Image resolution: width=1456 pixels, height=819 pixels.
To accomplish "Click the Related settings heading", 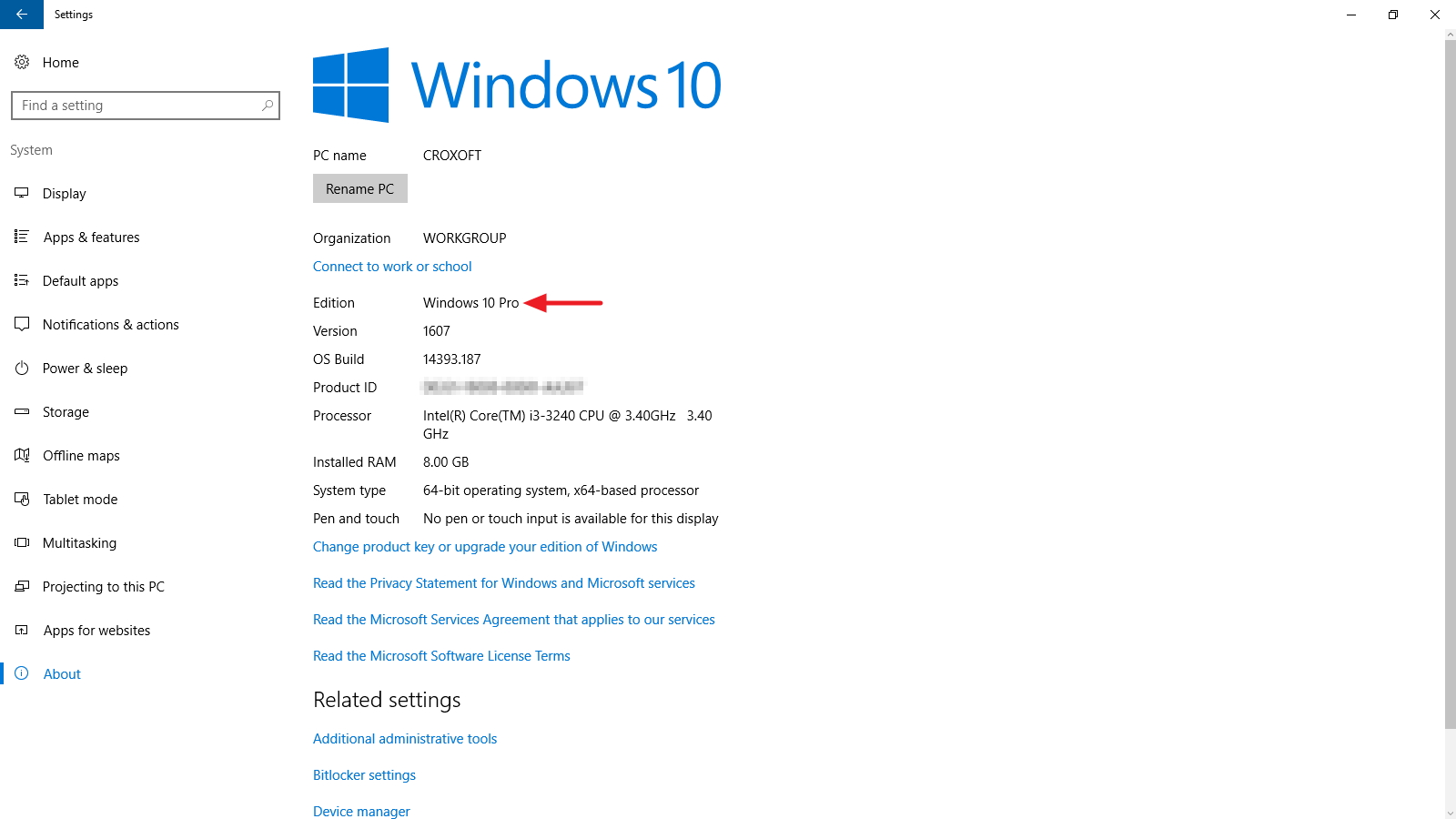I will 387,700.
